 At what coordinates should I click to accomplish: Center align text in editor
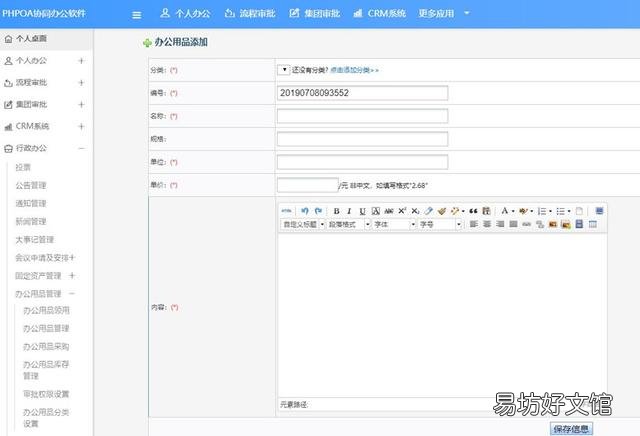[x=487, y=224]
